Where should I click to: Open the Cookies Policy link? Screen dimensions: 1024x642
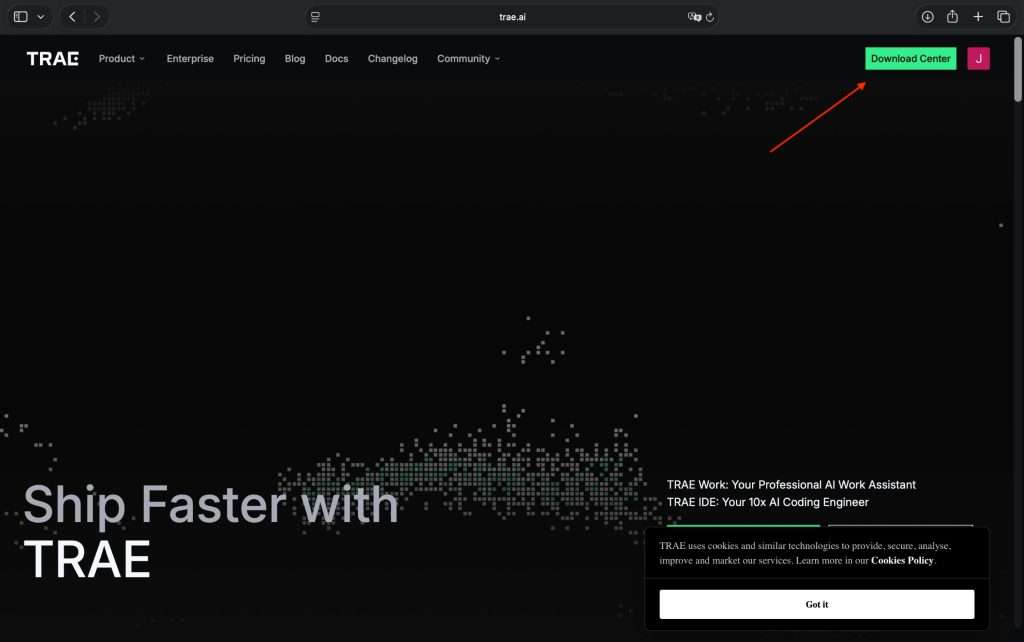(x=902, y=560)
